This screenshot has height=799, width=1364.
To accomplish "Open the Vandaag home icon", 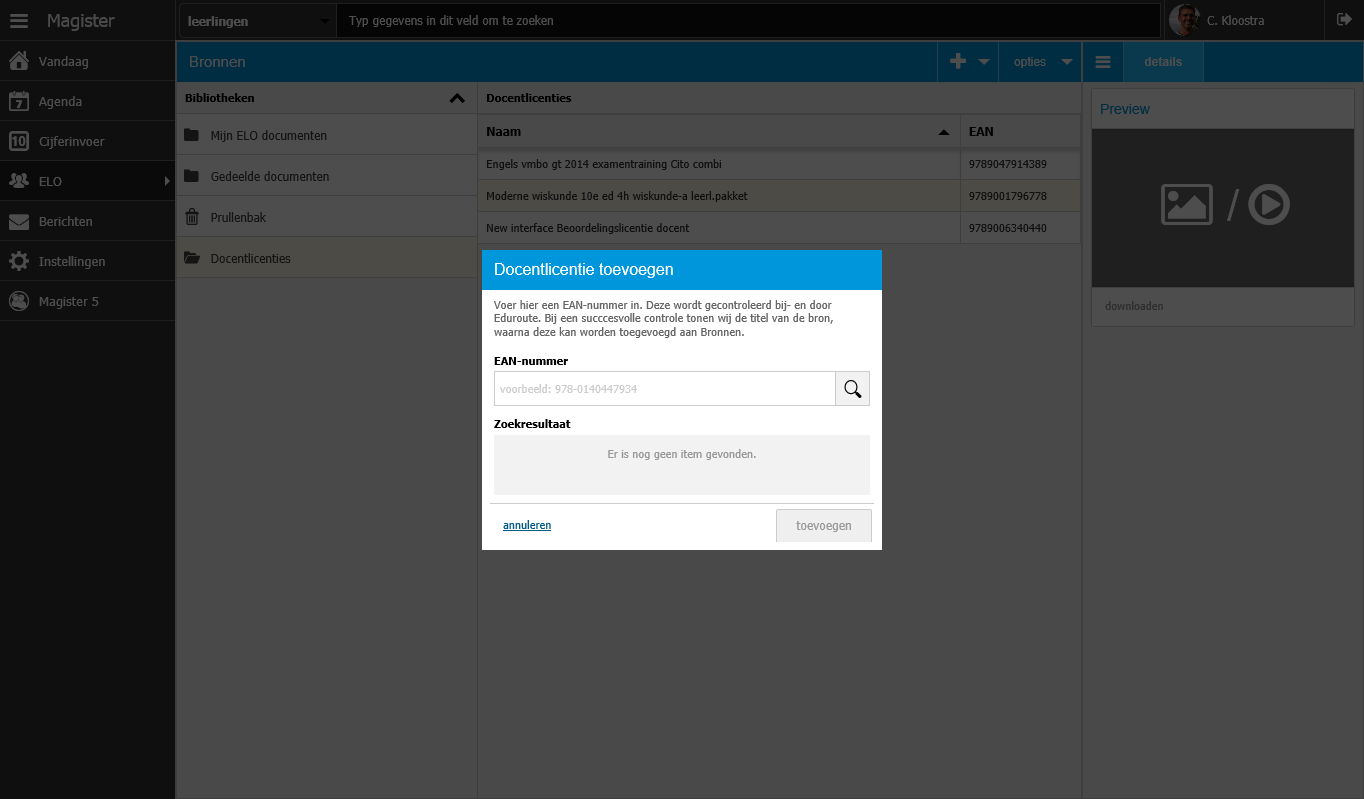I will point(18,61).
